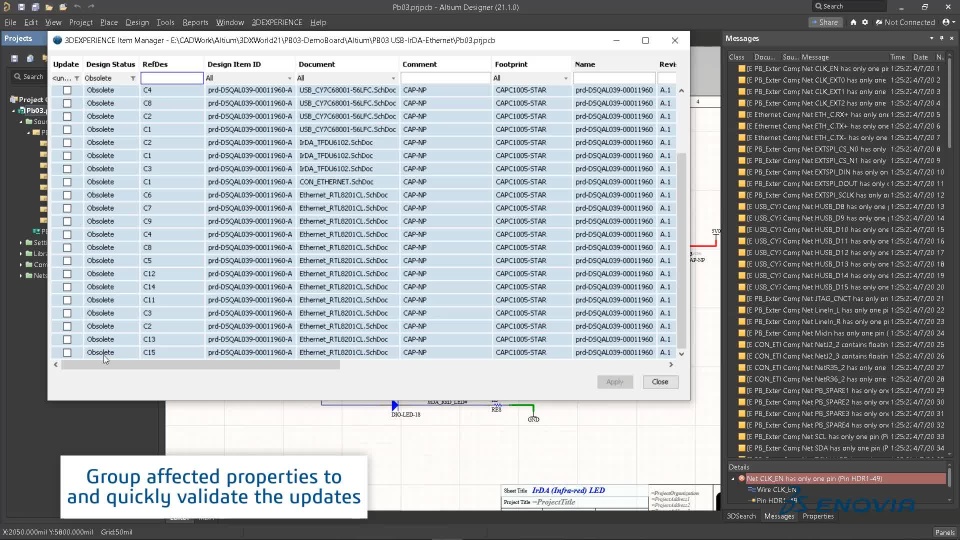This screenshot has width=960, height=540.
Task: Click the Undo arrow in title bar
Action: 77,7
